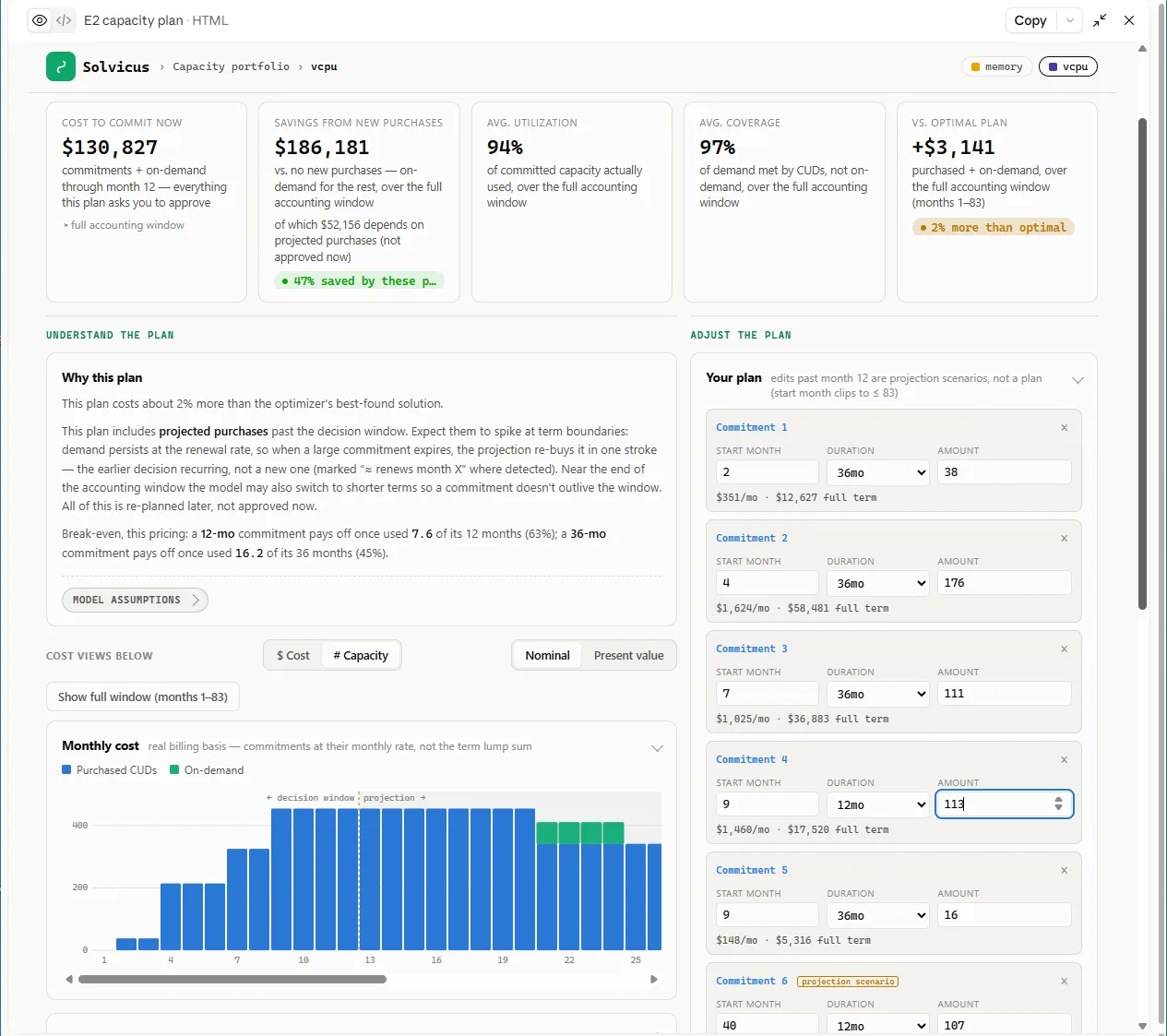This screenshot has width=1167, height=1036.
Task: Click the $186,181 savings value
Action: tap(322, 148)
